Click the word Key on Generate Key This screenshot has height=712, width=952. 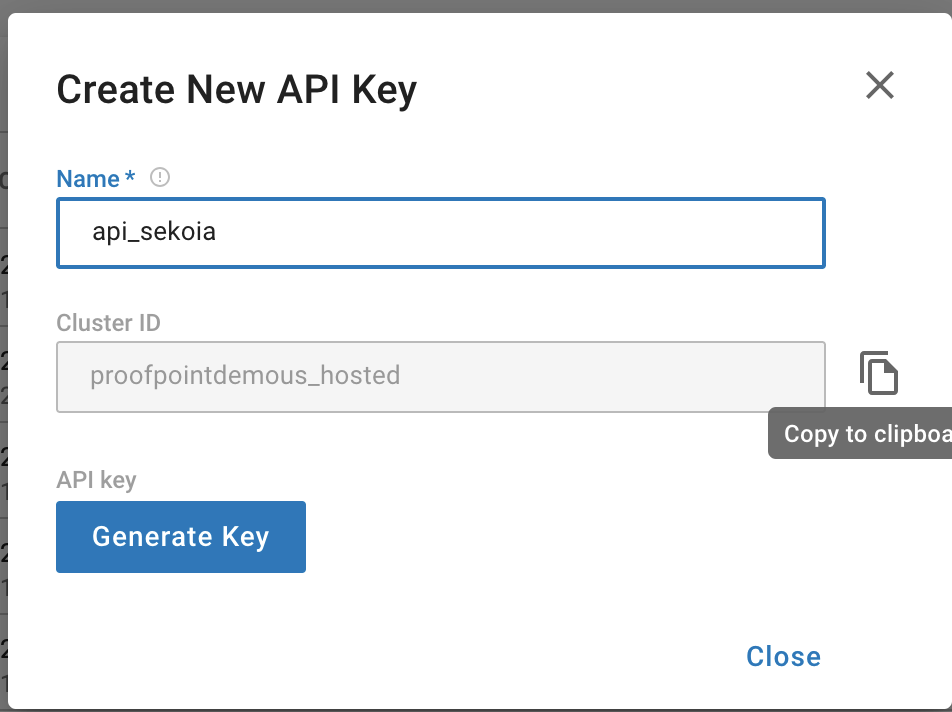246,537
